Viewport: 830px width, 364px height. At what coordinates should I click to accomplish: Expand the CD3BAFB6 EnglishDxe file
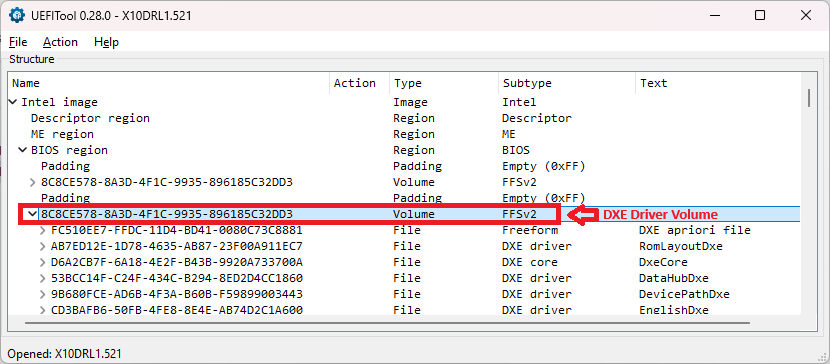tap(43, 310)
